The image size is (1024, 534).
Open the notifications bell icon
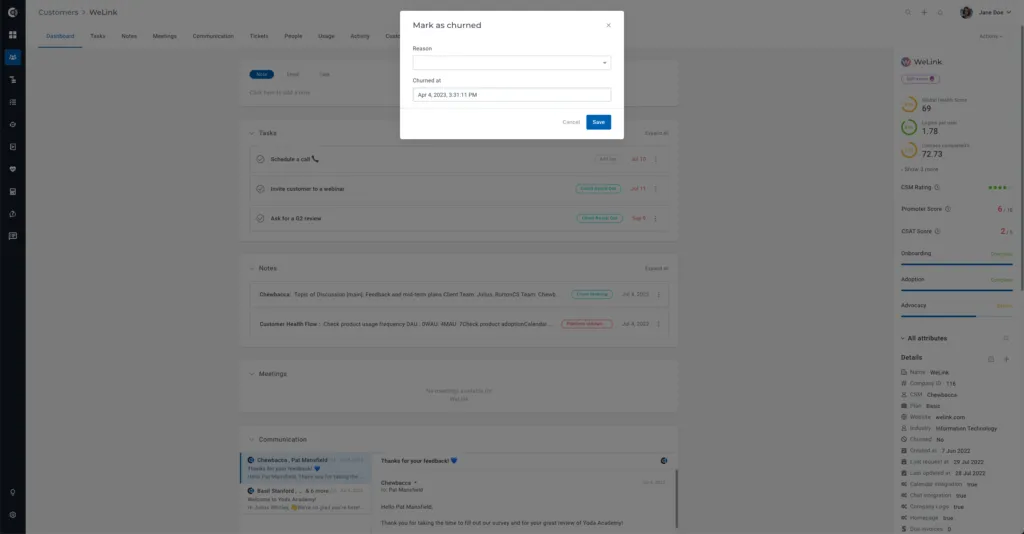(x=940, y=12)
